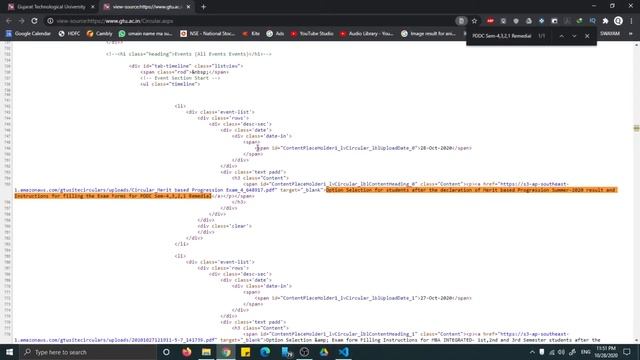Open the HDFC bookmark

(69, 33)
